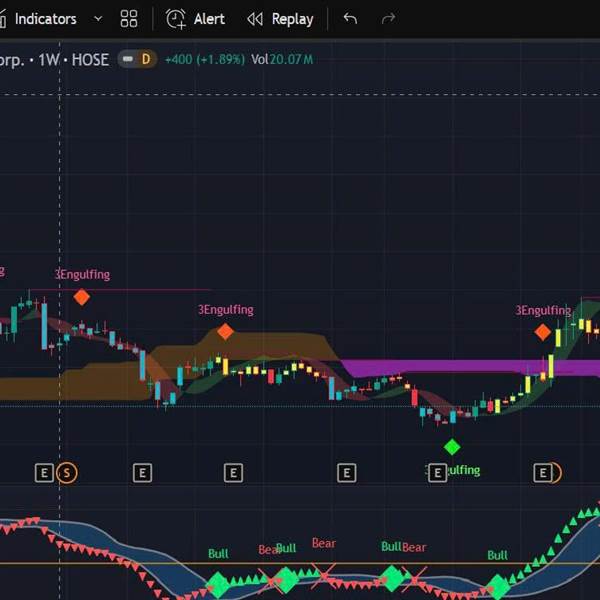600x600 pixels.
Task: Open Indicator templates four-square grid icon
Action: (129, 18)
